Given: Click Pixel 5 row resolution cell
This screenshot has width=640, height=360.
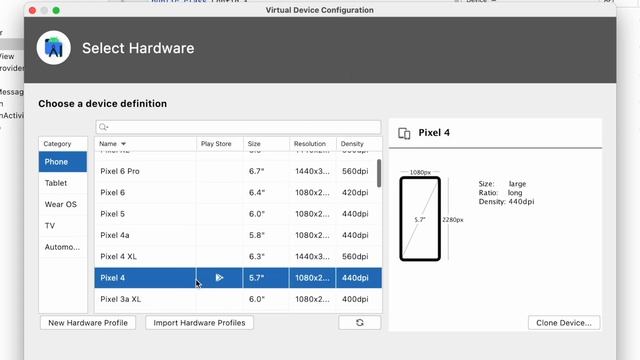Looking at the screenshot, I should 312,213.
